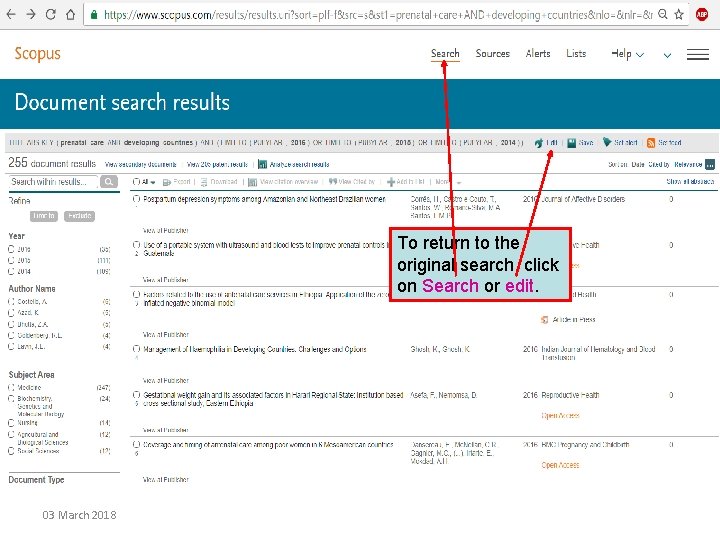The width and height of the screenshot is (720, 540).
Task: Open the ABP Adblock extension icon
Action: (702, 15)
